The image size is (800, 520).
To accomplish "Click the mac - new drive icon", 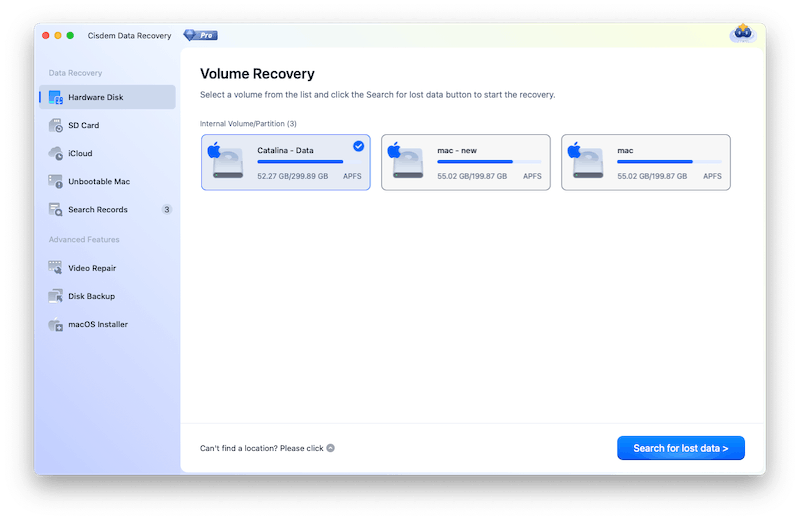I will click(x=406, y=161).
